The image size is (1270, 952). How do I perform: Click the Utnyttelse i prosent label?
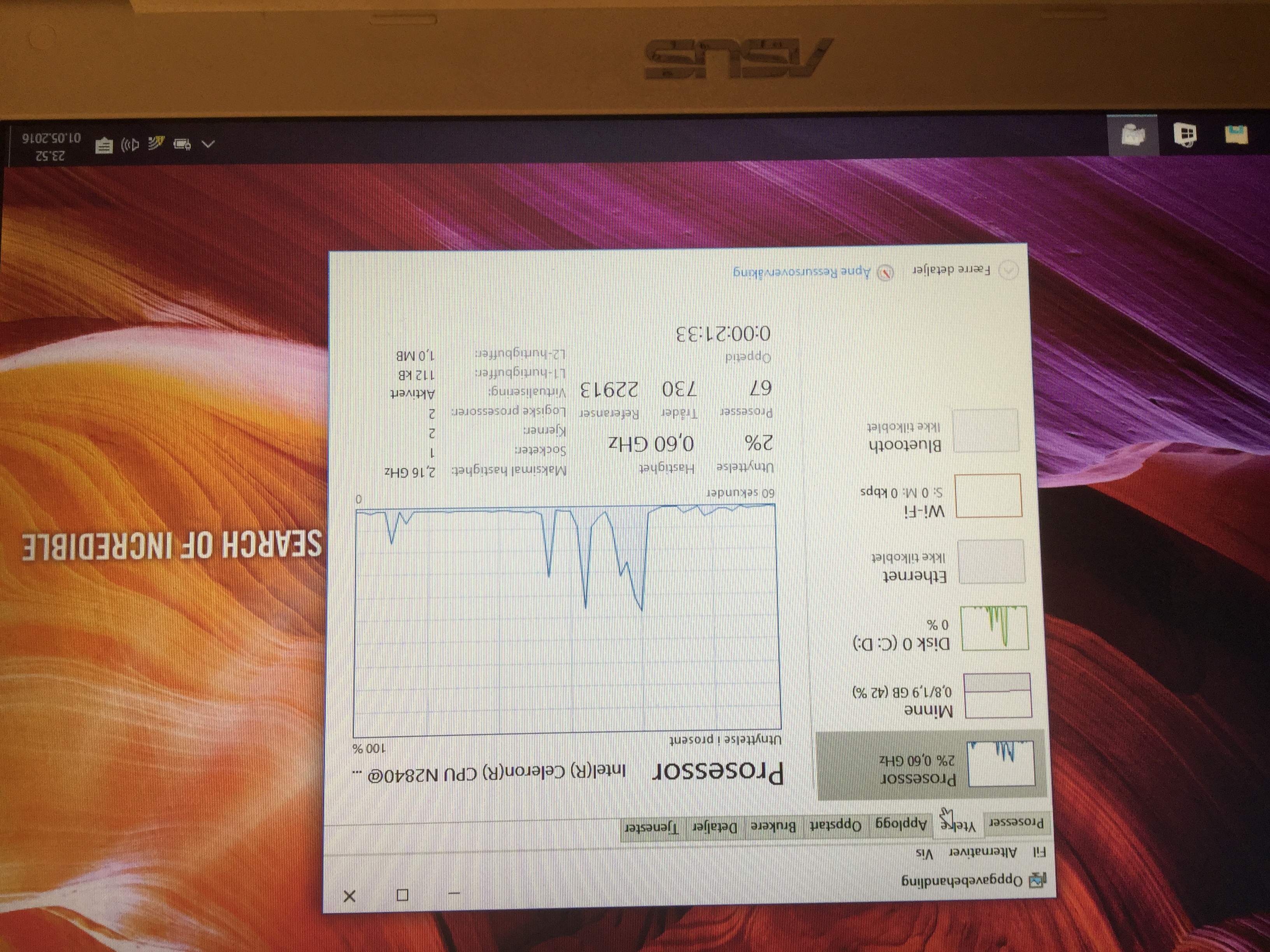[726, 740]
